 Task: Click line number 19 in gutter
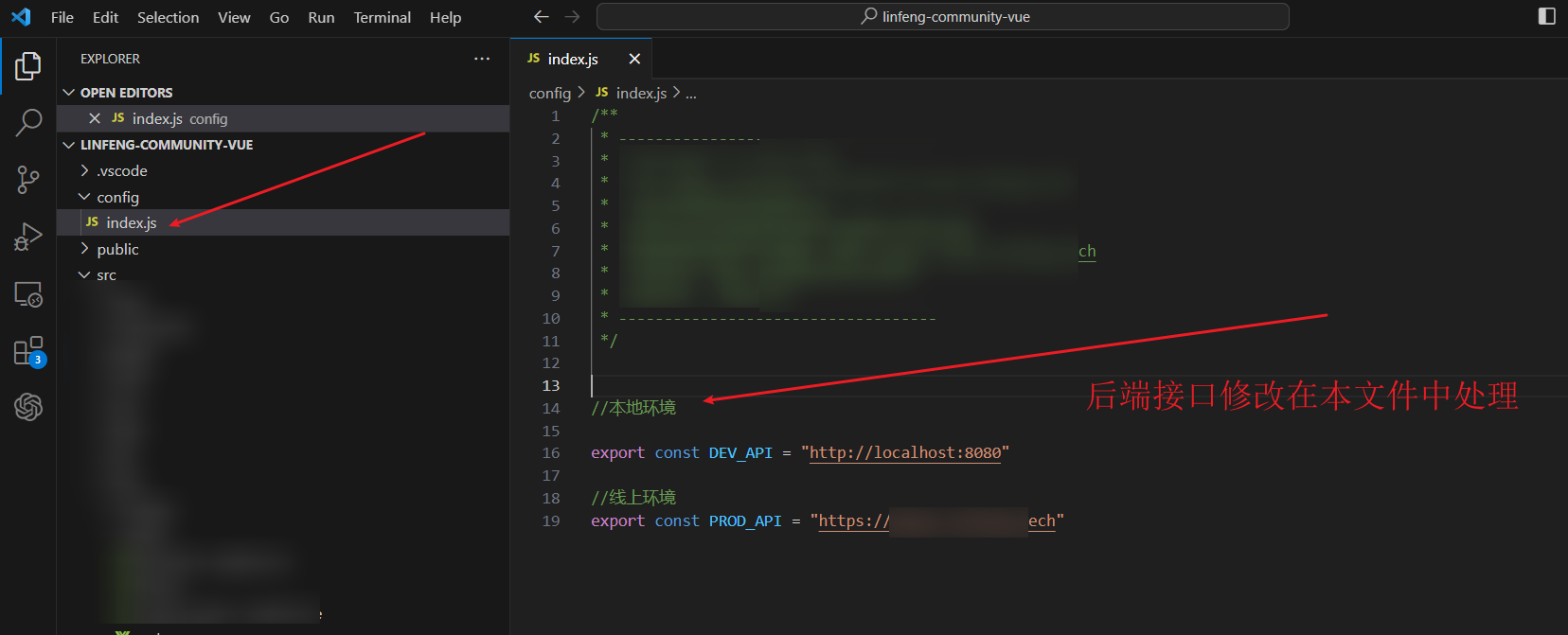click(x=551, y=520)
